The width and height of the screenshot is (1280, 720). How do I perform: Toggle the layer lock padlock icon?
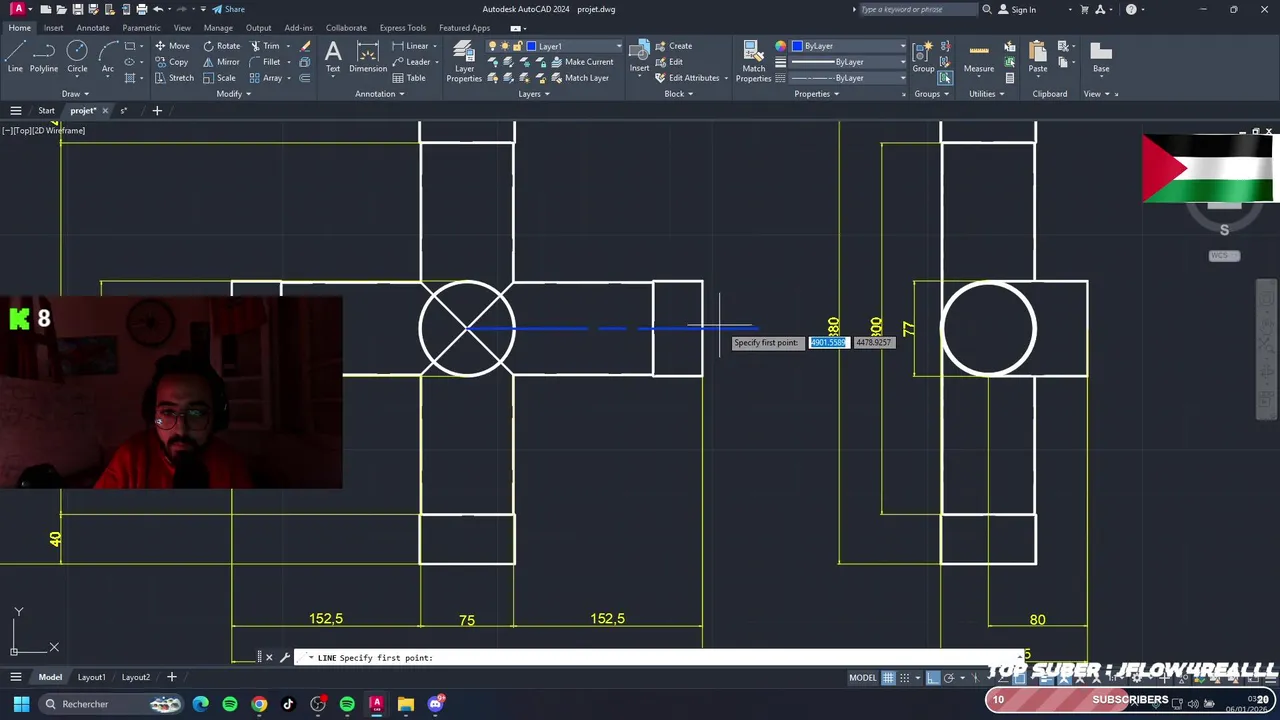tap(517, 46)
